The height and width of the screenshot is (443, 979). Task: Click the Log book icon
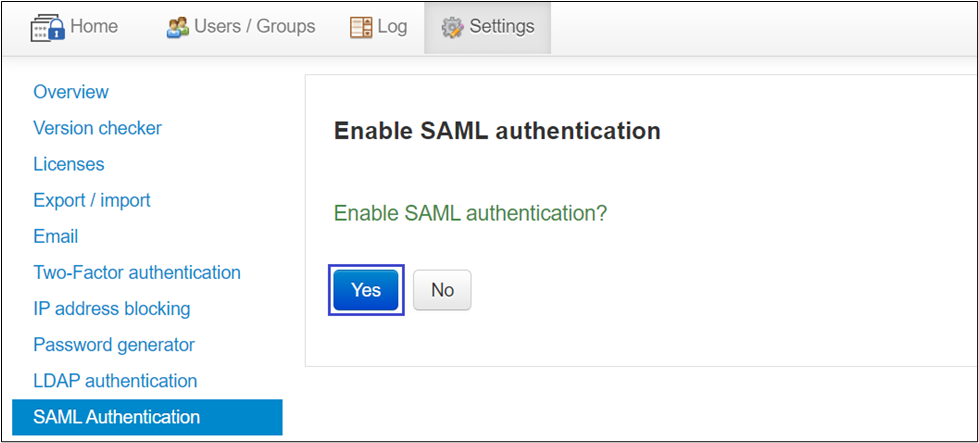coord(361,27)
